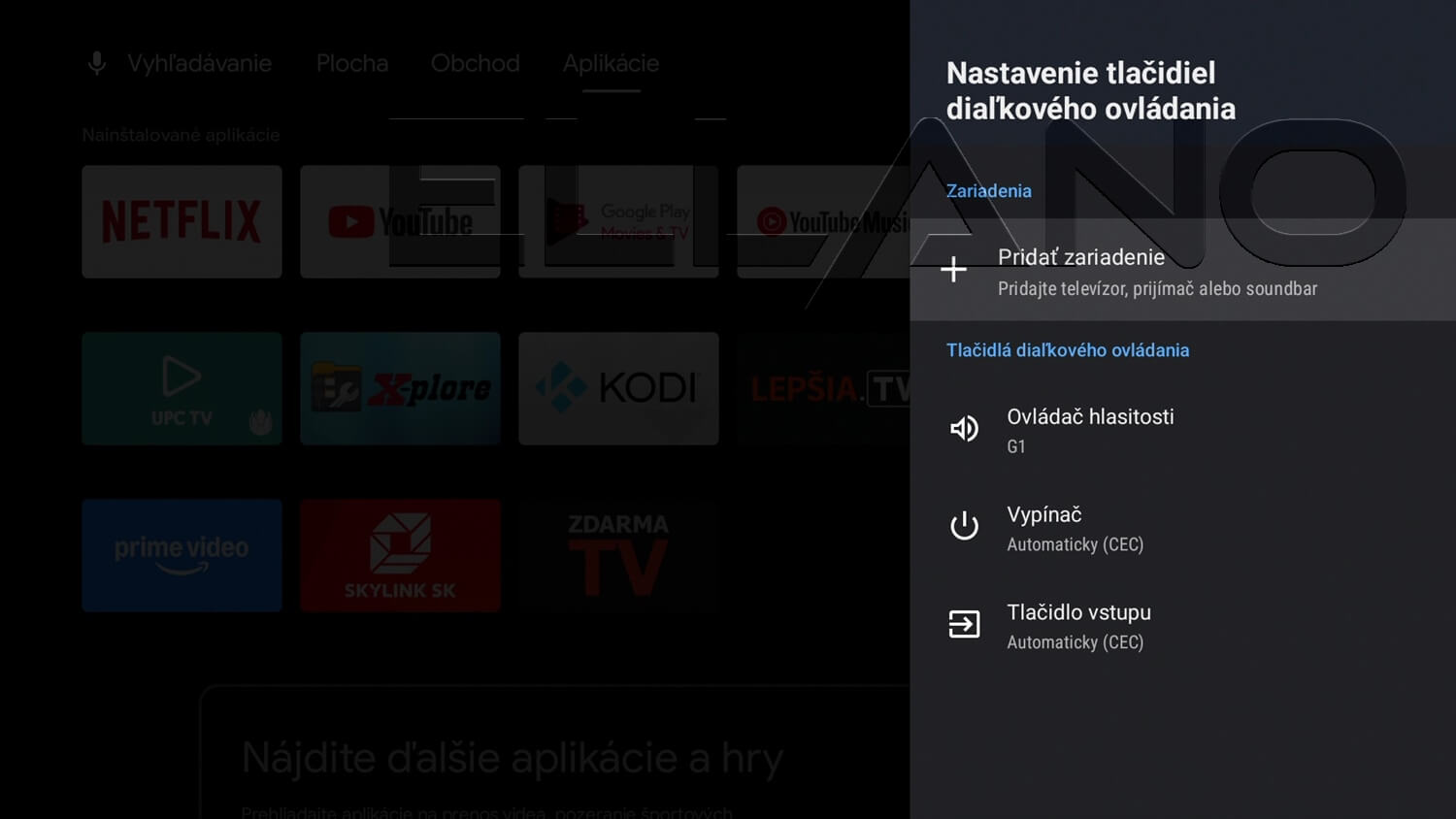Open the Vypínač Automaticky (CEC) setting
The width and height of the screenshot is (1456, 819).
click(1075, 528)
